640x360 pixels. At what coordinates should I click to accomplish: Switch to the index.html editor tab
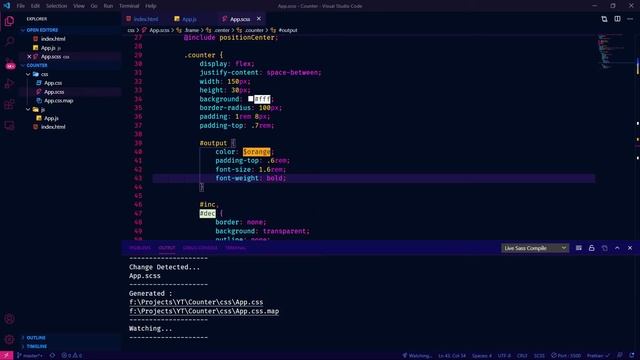(x=145, y=19)
